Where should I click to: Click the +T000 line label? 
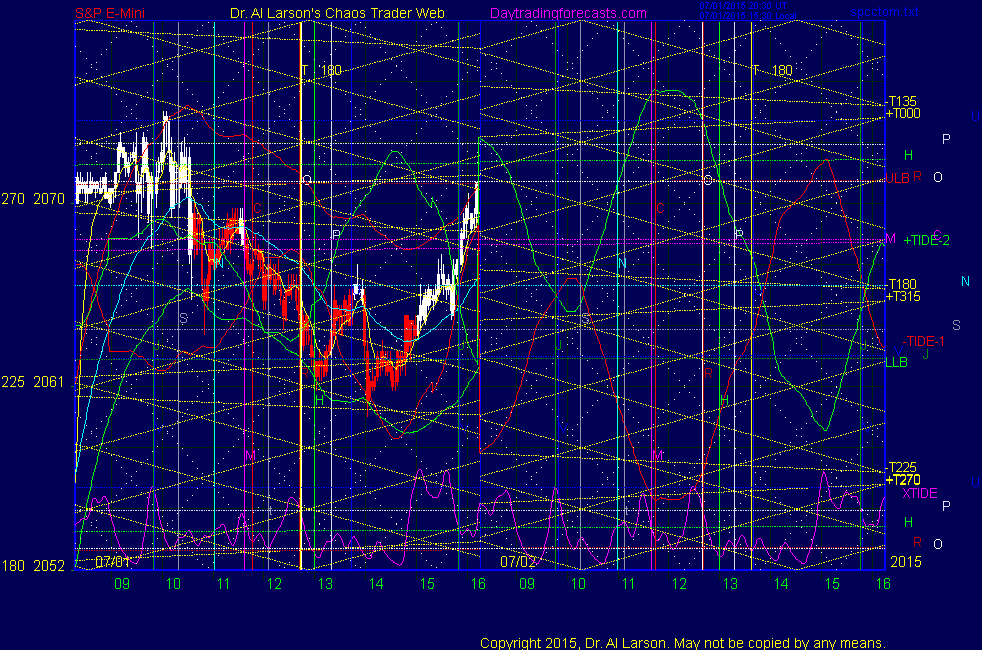pos(903,113)
